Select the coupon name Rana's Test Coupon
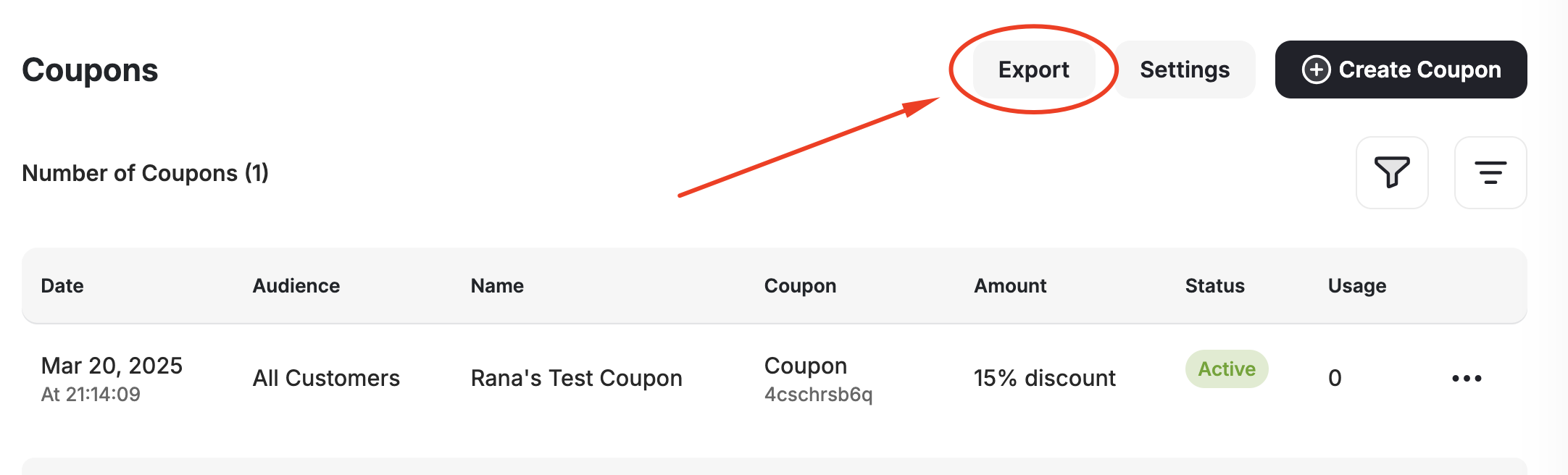Image resolution: width=1568 pixels, height=475 pixels. (x=576, y=377)
